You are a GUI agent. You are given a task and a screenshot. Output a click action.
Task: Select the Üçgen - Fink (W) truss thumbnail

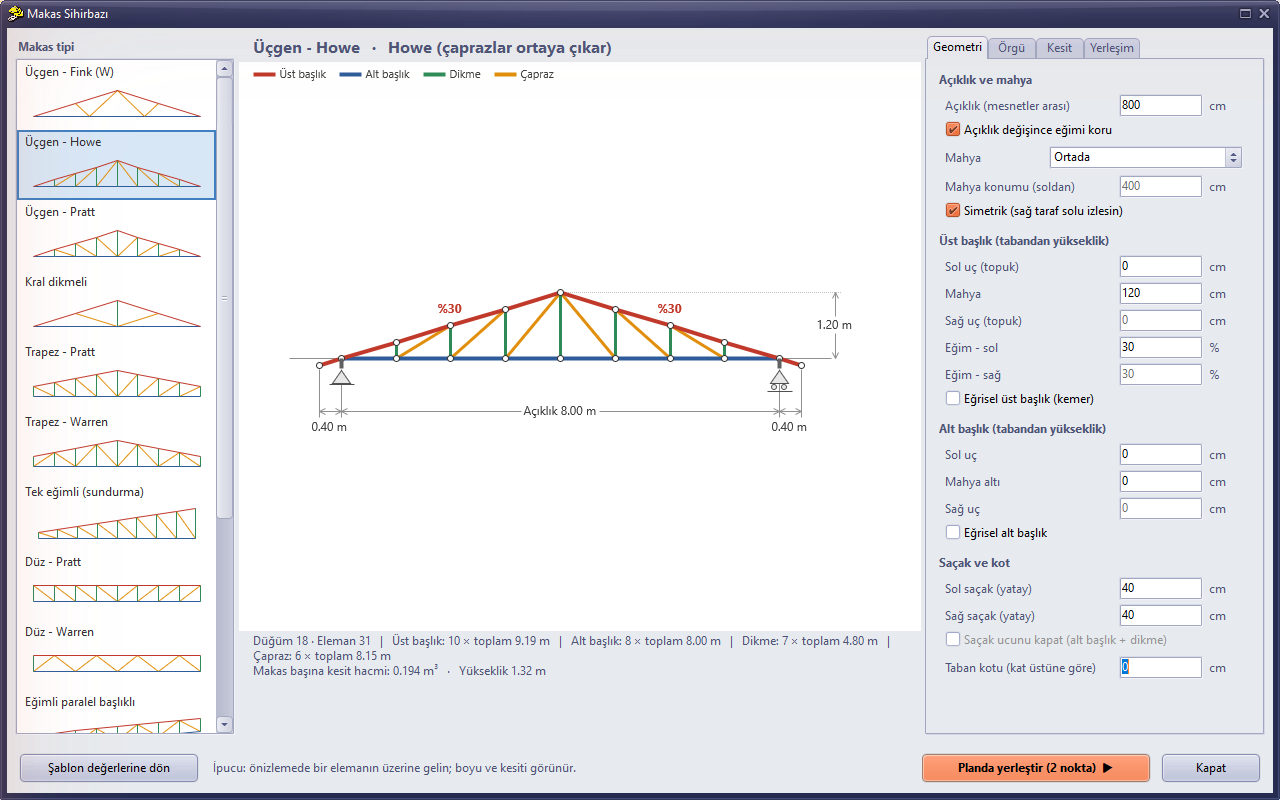point(117,102)
